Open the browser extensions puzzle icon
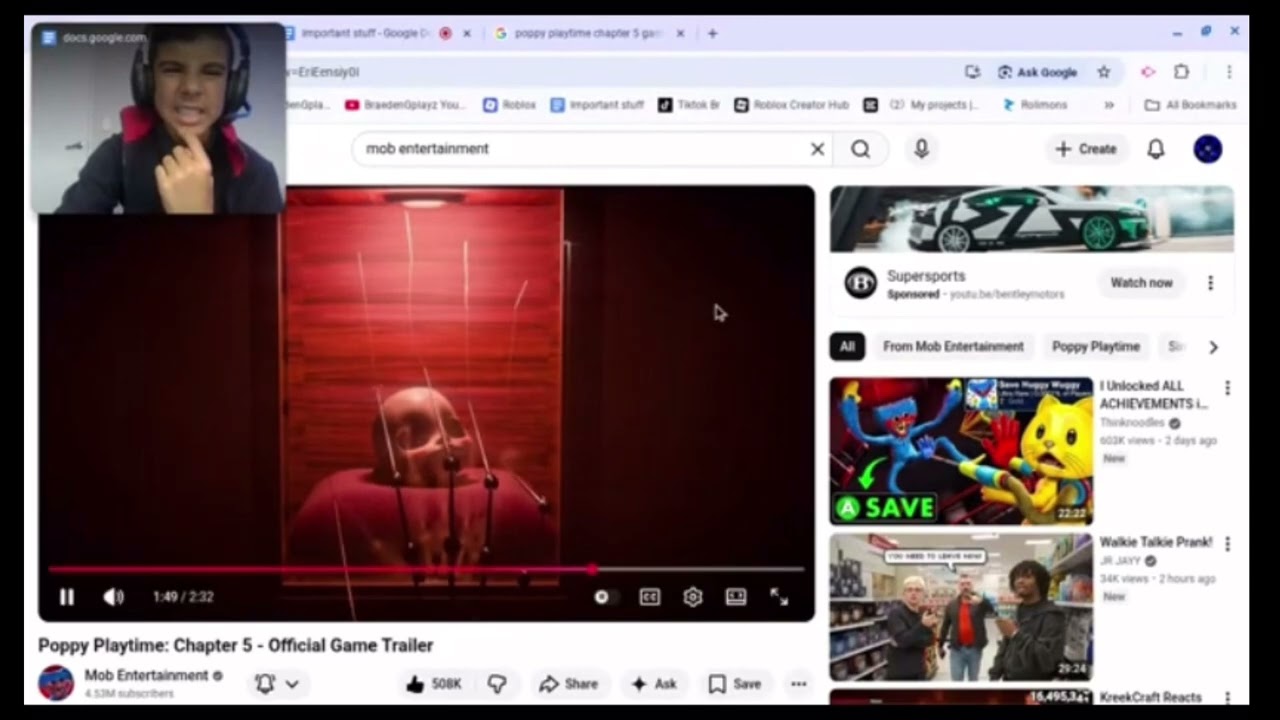This screenshot has height=720, width=1280. (1182, 72)
